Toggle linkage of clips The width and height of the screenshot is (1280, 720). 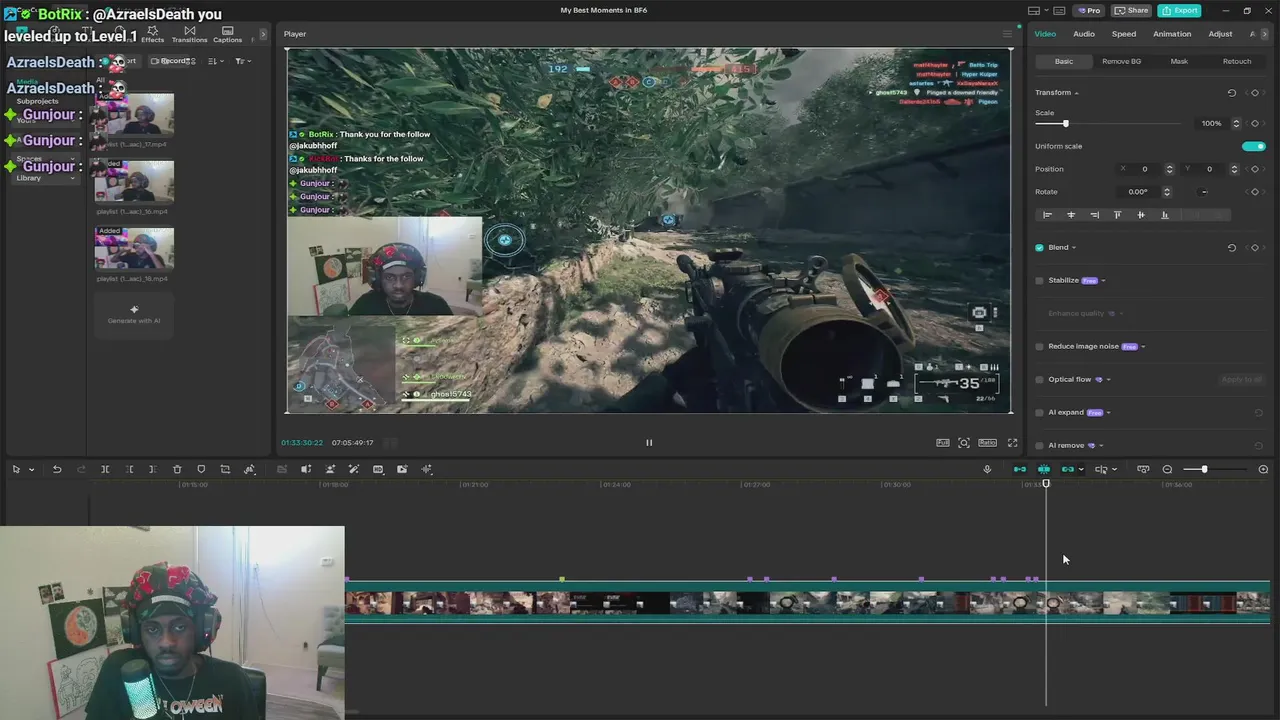pyautogui.click(x=1068, y=469)
